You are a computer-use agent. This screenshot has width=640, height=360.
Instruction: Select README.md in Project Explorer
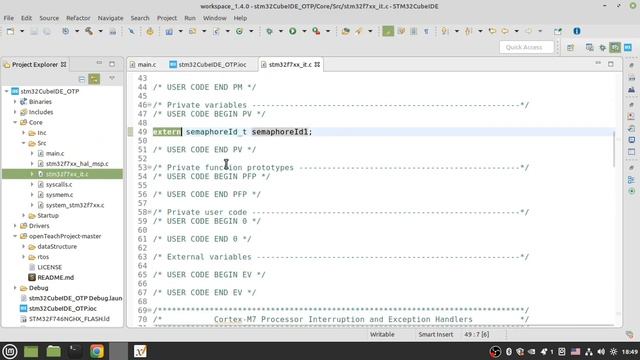[x=56, y=277]
